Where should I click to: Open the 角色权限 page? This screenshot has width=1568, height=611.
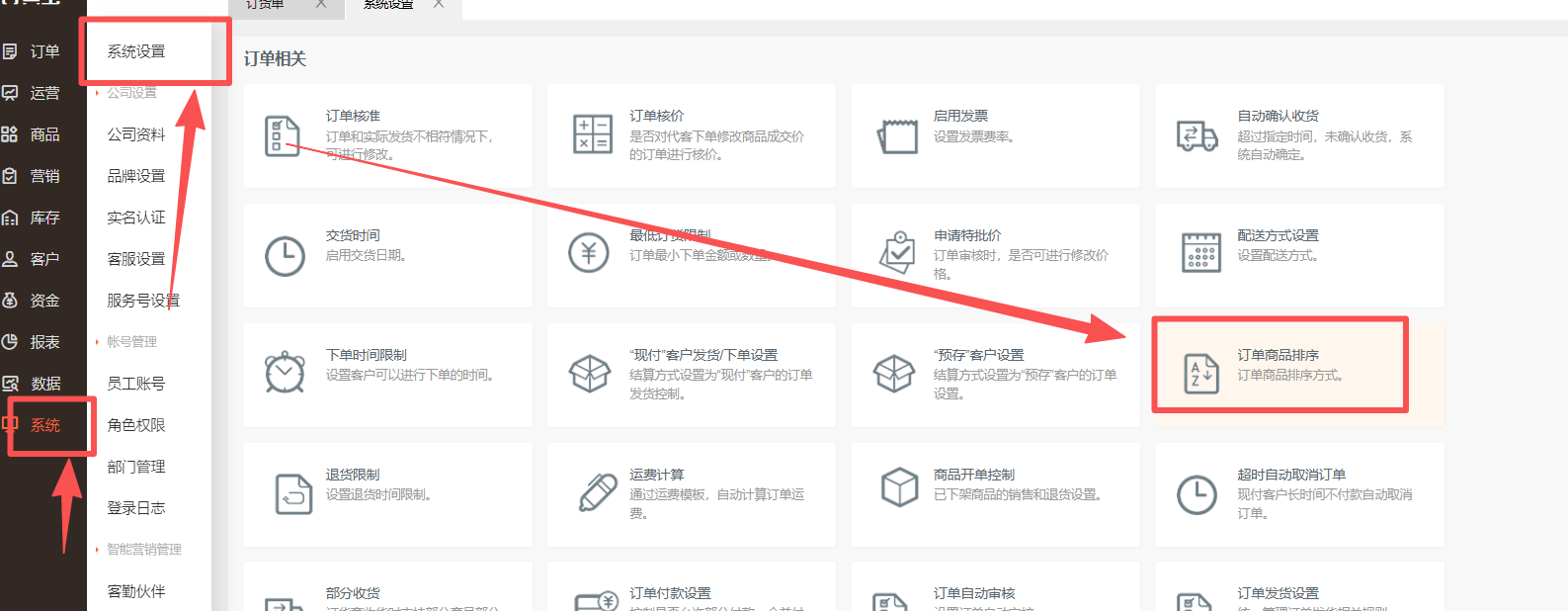(136, 425)
